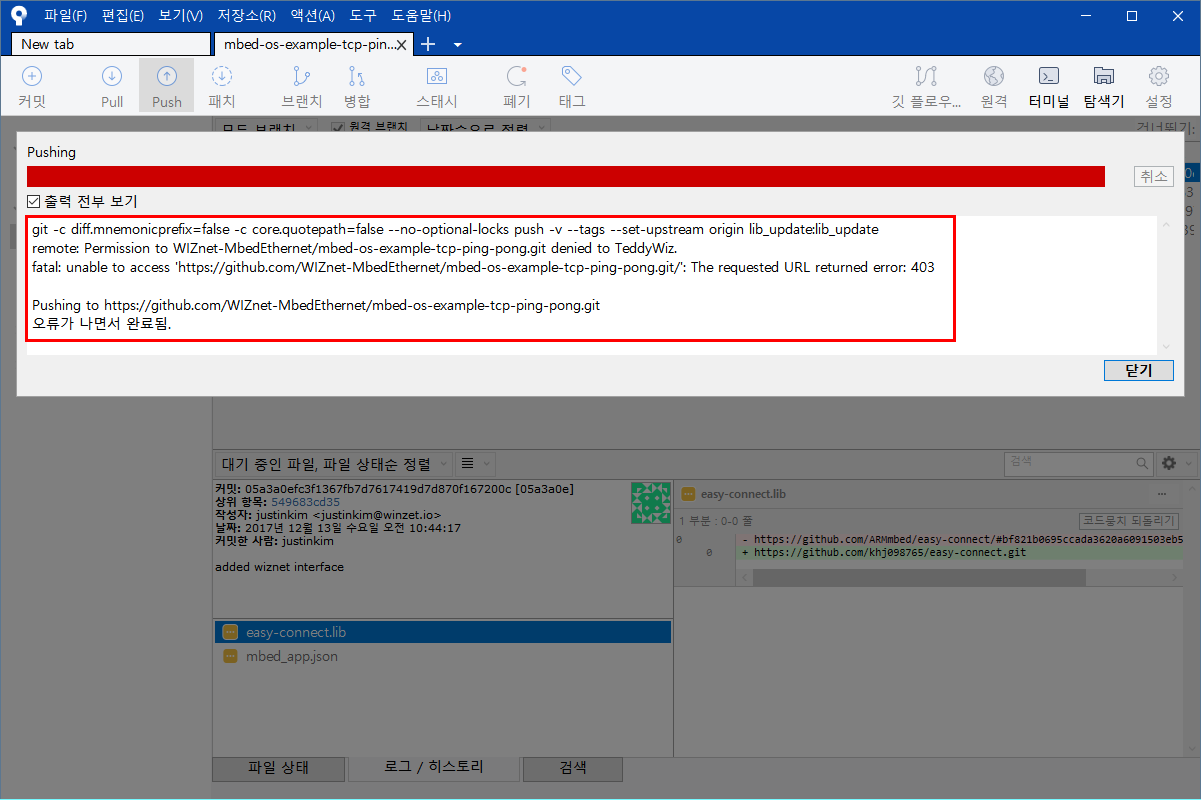This screenshot has height=800, width=1201.
Task: Click the '오류가 나면서 완료됨.' output line
Action: [101, 324]
